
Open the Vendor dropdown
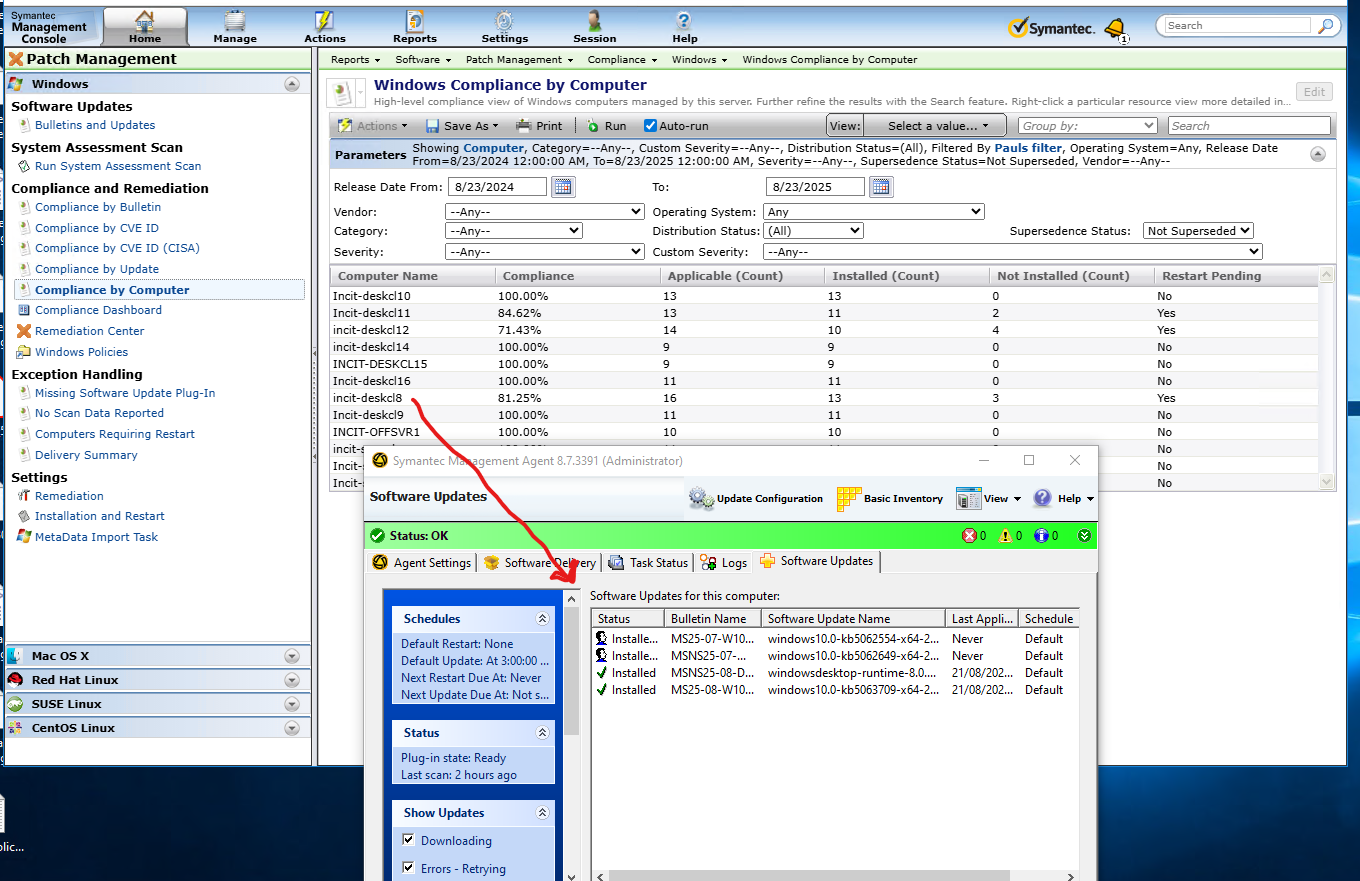coord(544,212)
